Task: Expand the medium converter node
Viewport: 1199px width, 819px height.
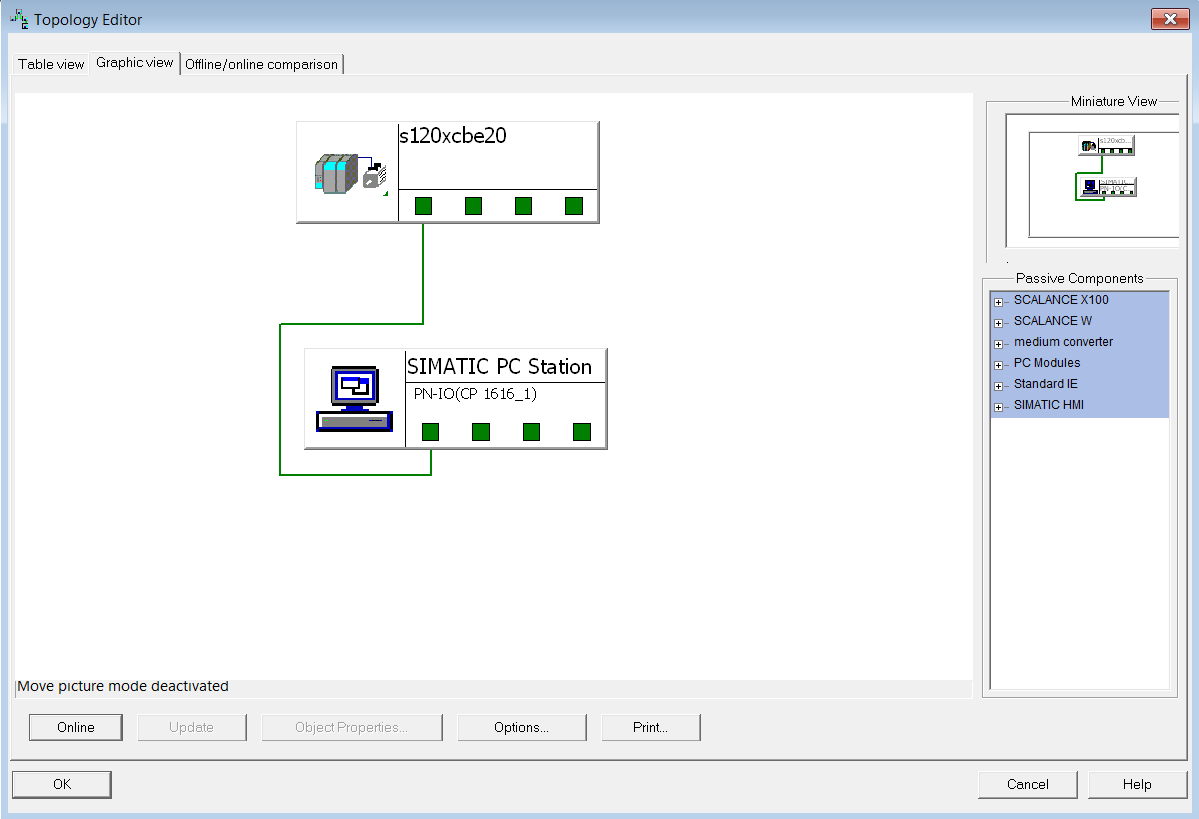Action: point(998,344)
